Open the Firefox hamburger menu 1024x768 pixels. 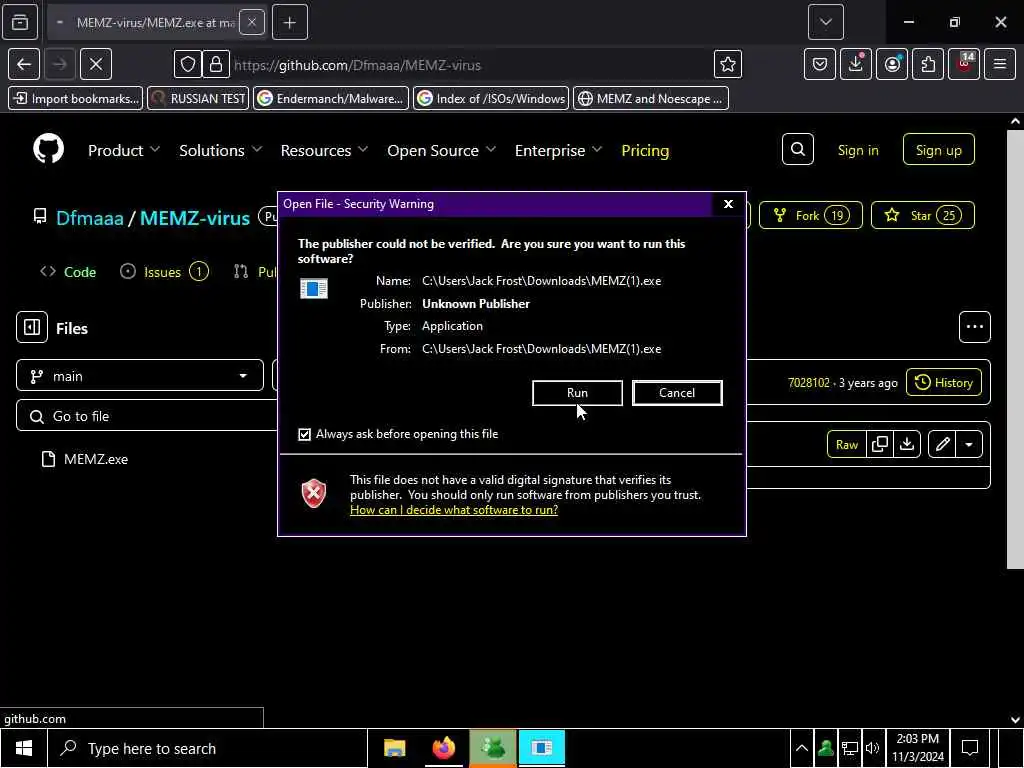pos(1000,64)
